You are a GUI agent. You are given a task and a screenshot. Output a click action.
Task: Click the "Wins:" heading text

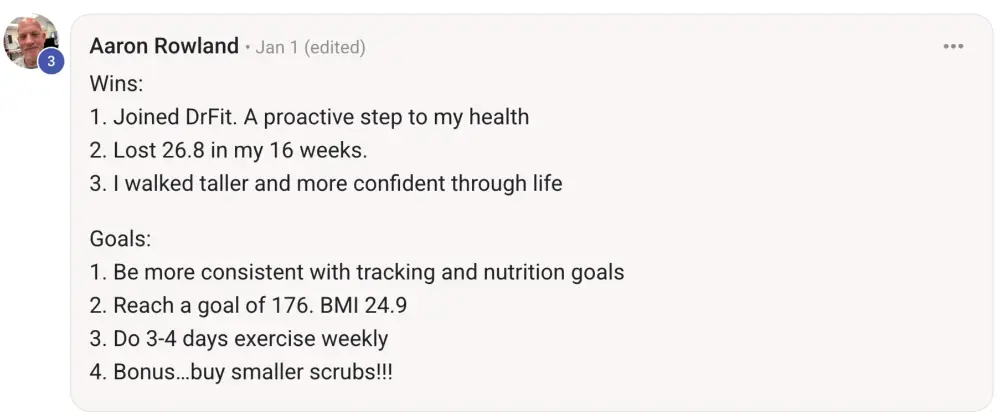coord(117,83)
